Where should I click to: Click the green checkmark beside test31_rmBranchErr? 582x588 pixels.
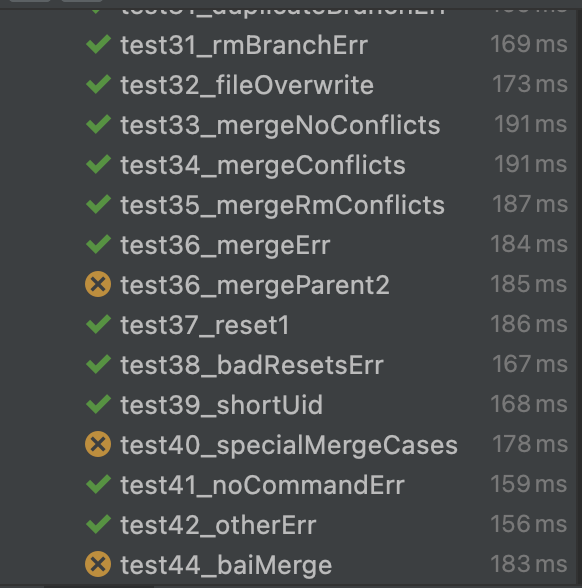98,44
